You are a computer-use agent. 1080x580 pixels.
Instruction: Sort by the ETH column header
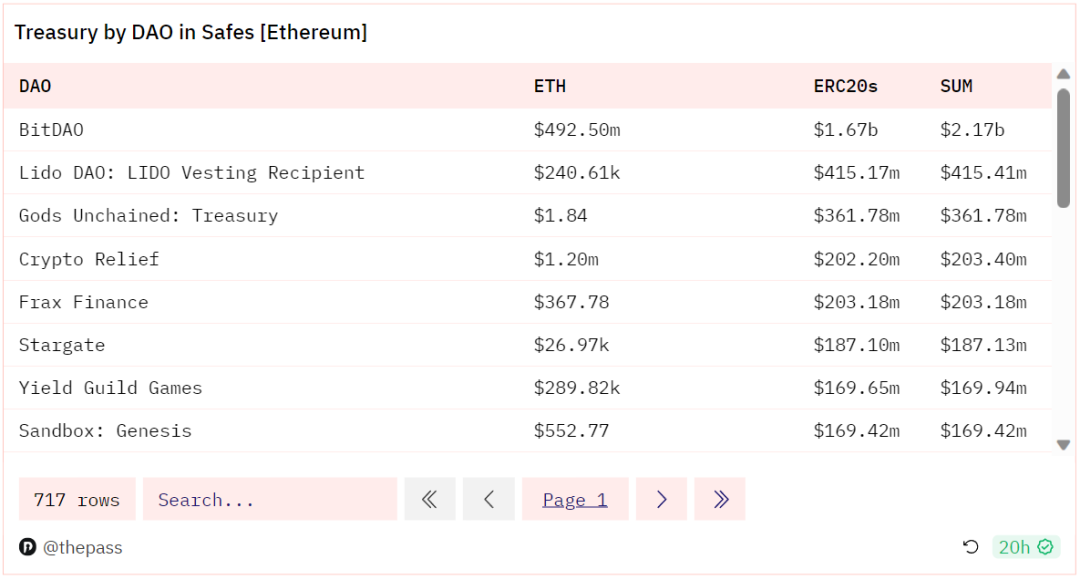(x=550, y=86)
